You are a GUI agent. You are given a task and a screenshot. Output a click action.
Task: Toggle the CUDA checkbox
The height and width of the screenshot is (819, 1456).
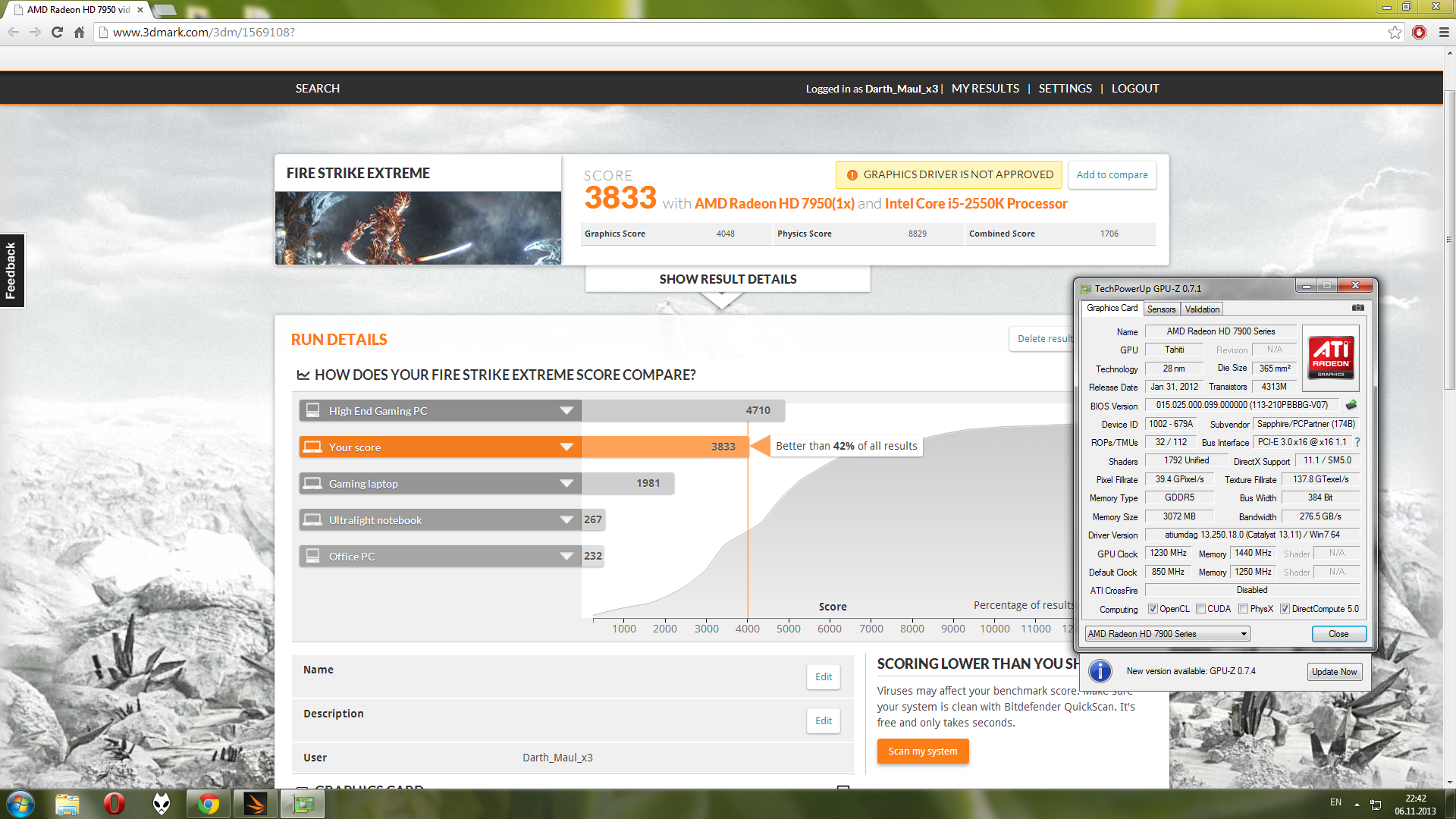point(1200,609)
